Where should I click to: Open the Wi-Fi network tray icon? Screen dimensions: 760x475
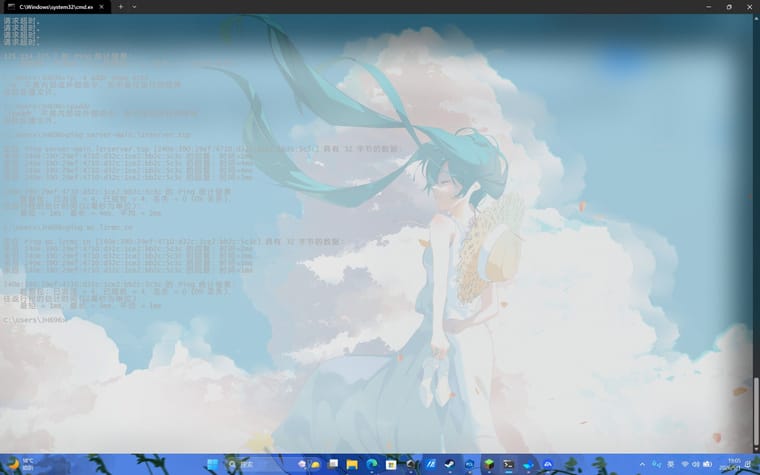tap(685, 464)
